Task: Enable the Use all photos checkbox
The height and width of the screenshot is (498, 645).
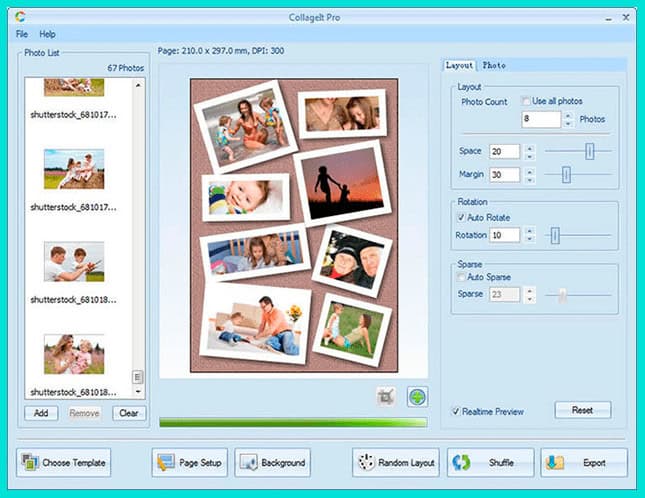Action: pos(526,102)
